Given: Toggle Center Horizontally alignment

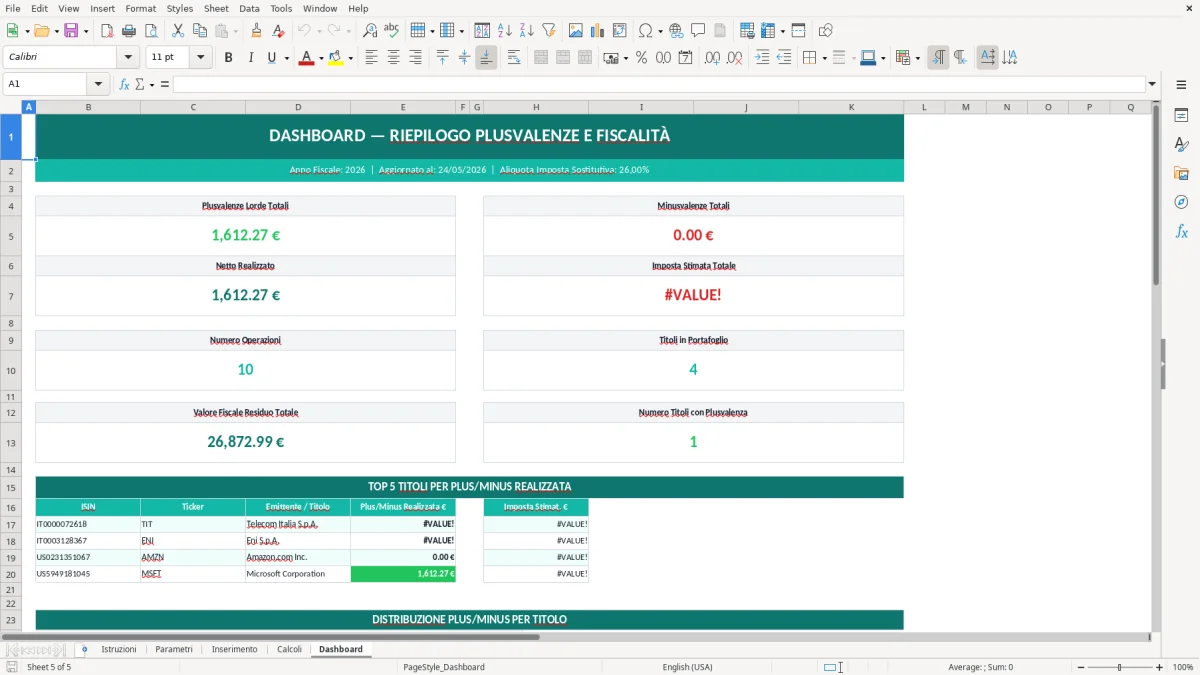Looking at the screenshot, I should [394, 58].
